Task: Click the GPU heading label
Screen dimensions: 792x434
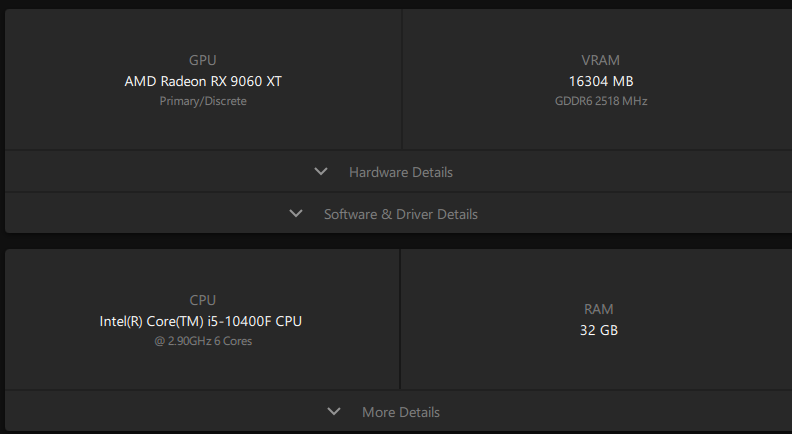Action: (x=203, y=60)
